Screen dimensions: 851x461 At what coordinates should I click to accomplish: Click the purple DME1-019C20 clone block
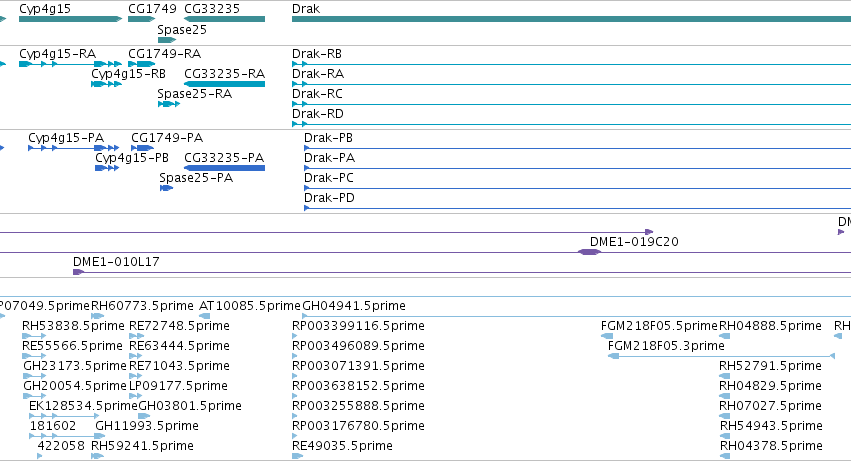(x=589, y=252)
